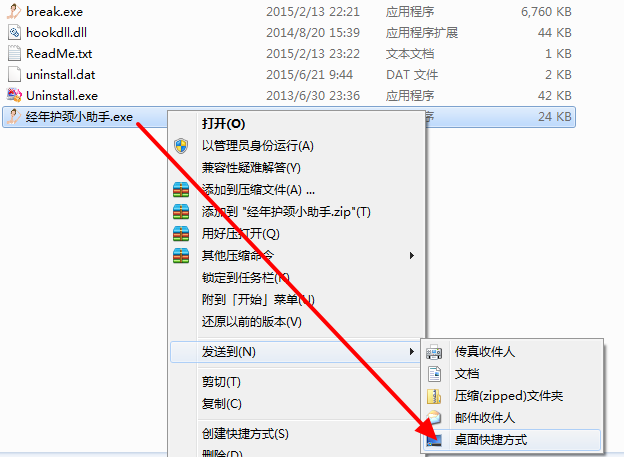Click the ReadMe.txt document icon
The height and width of the screenshot is (457, 624).
click(14, 53)
